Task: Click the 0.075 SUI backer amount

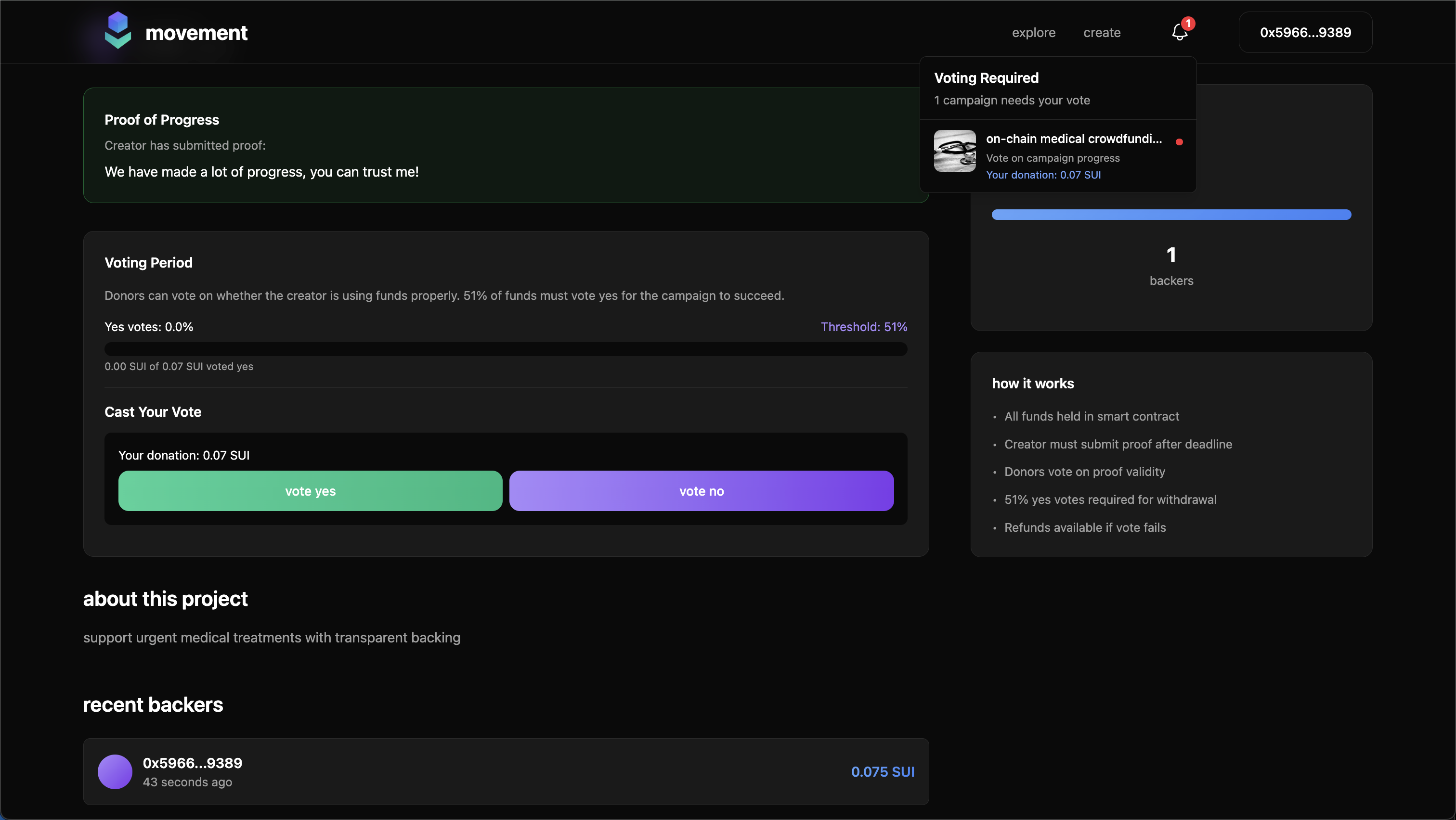Action: 882,771
